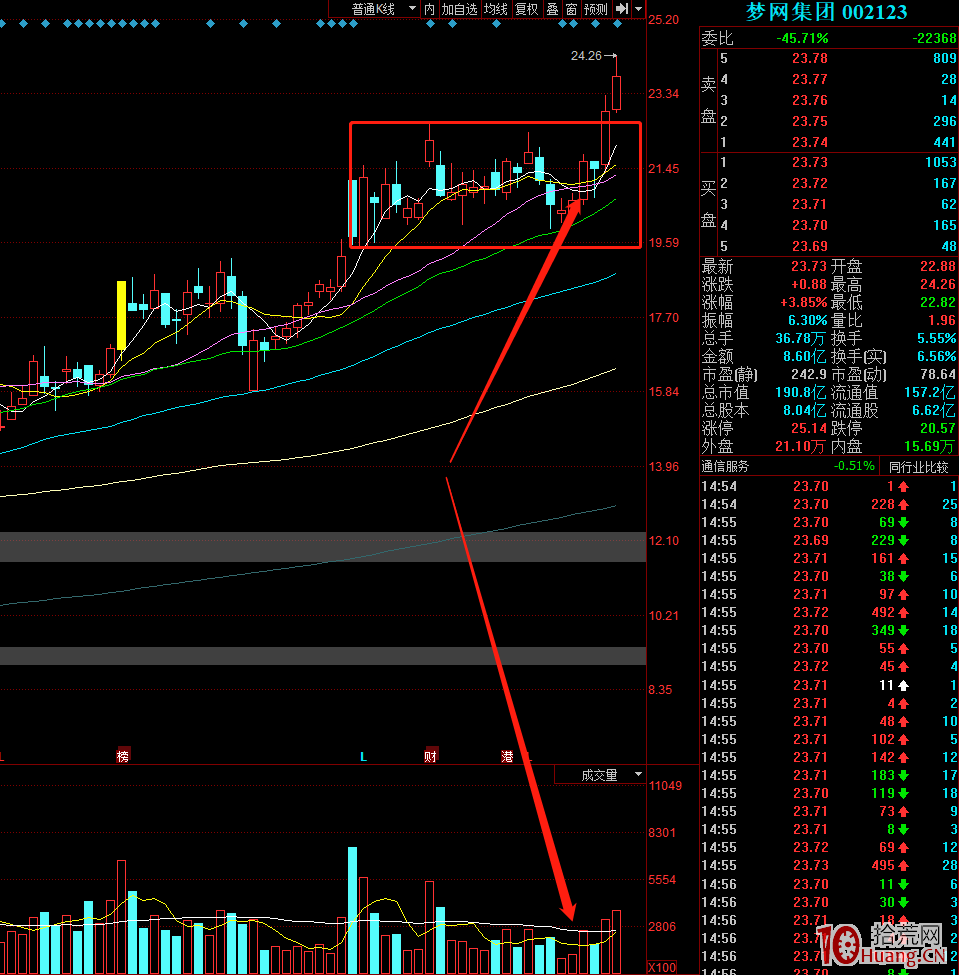Click the 量比 1.96 value

[x=942, y=321]
